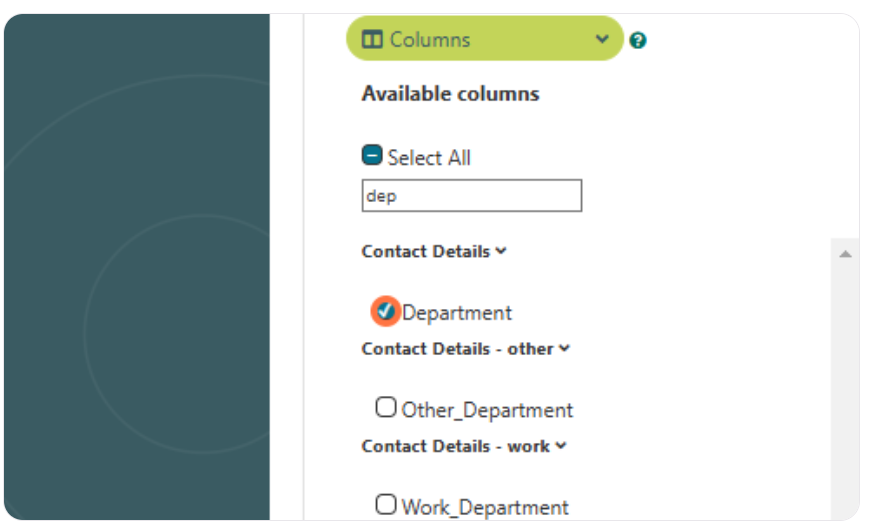Click the Available columns heading
This screenshot has width=873, height=530.
450,94
